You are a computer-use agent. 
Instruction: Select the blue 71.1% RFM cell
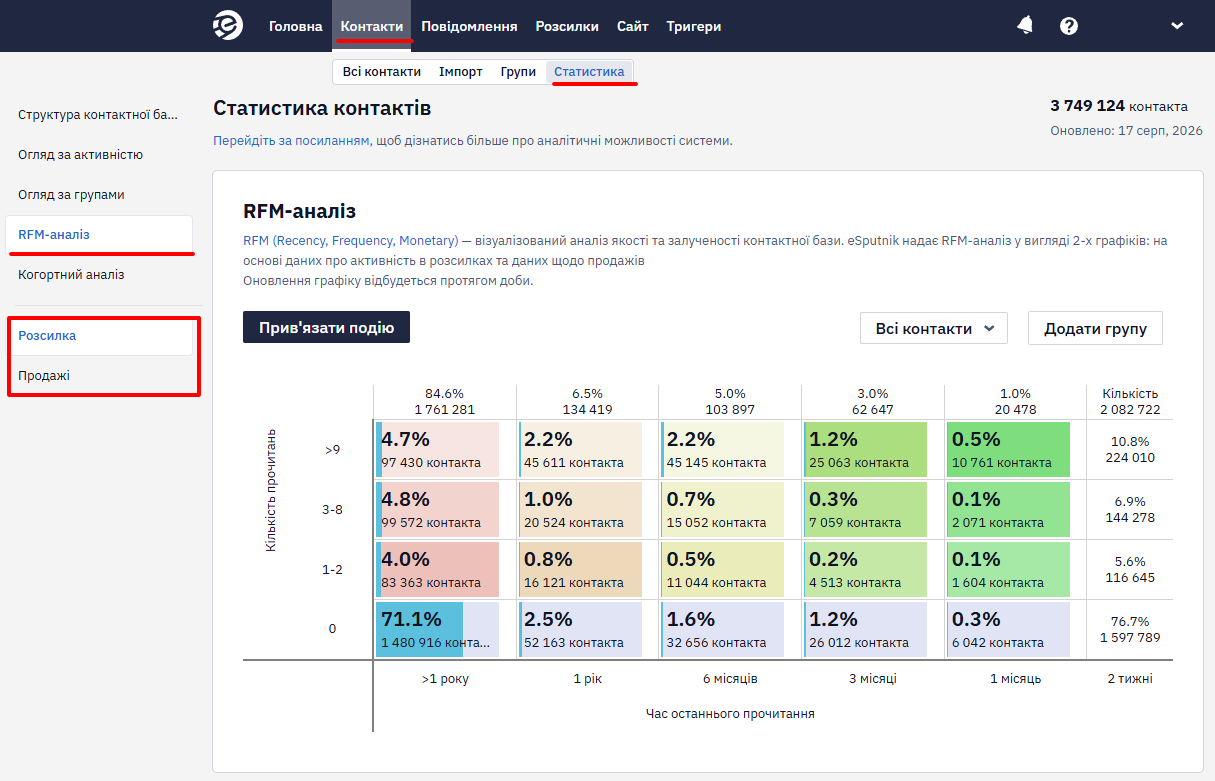(x=437, y=629)
